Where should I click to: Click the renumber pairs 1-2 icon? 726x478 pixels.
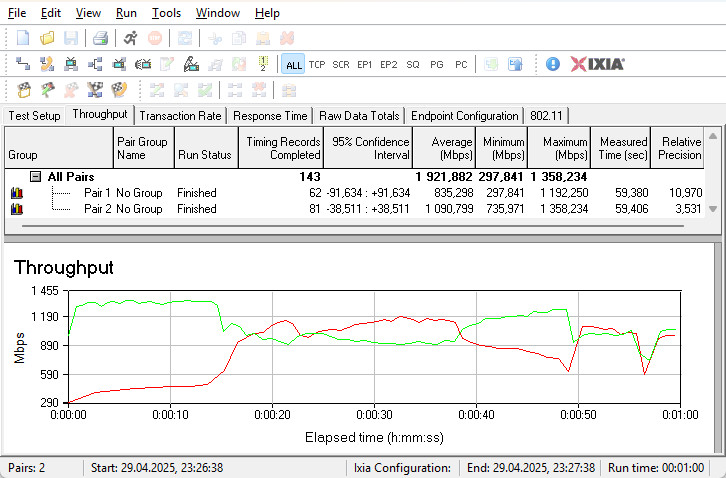(263, 64)
